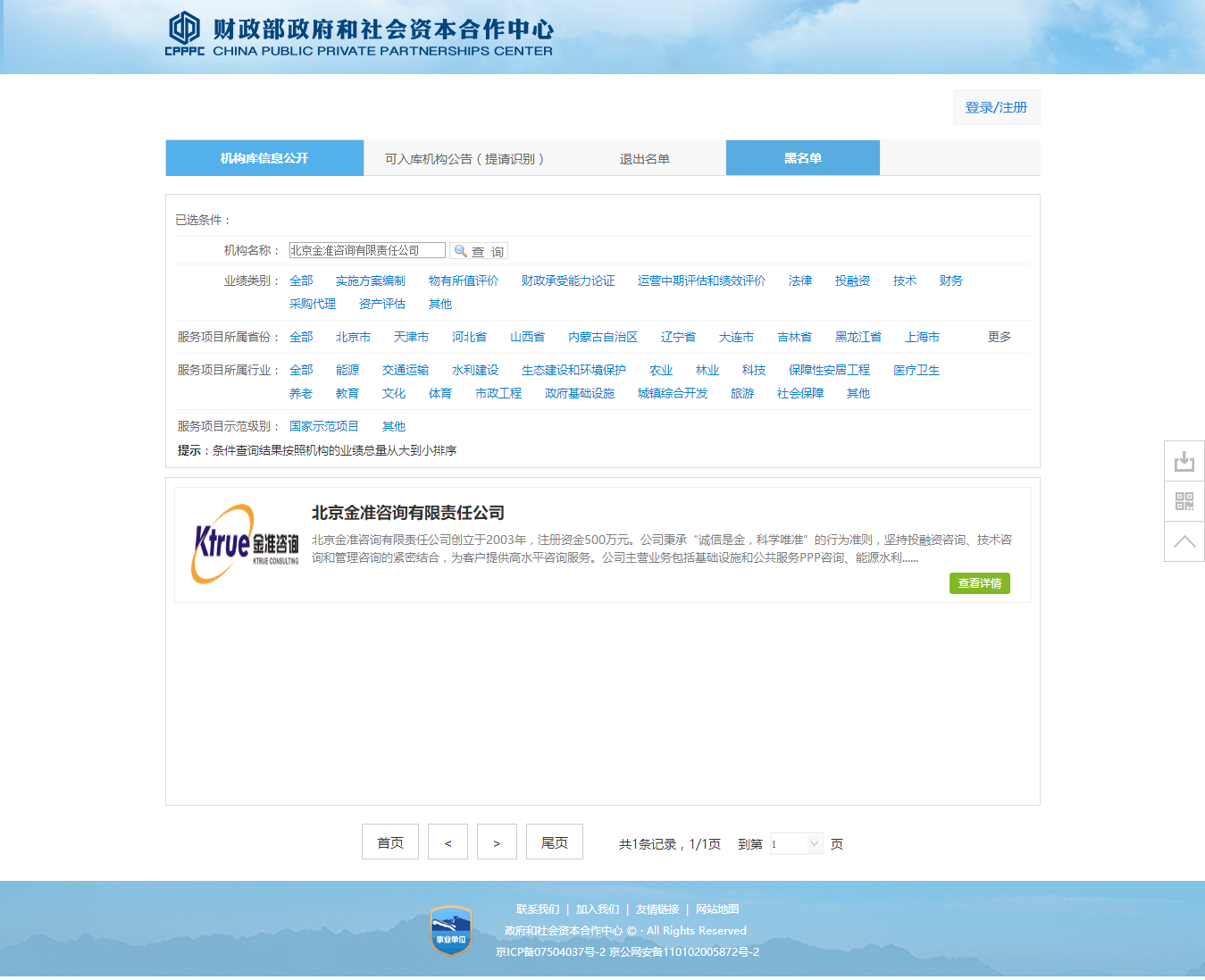Select 社会保障 industry filter

[x=800, y=393]
